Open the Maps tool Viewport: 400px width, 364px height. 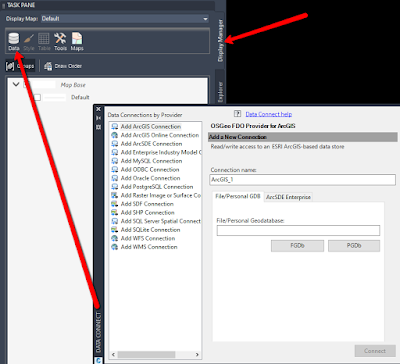pyautogui.click(x=77, y=42)
